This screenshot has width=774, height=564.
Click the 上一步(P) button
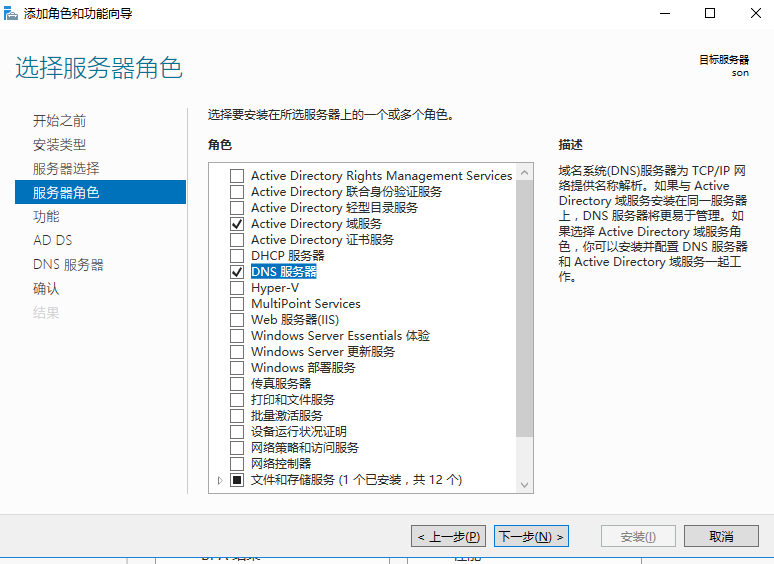pyautogui.click(x=448, y=536)
